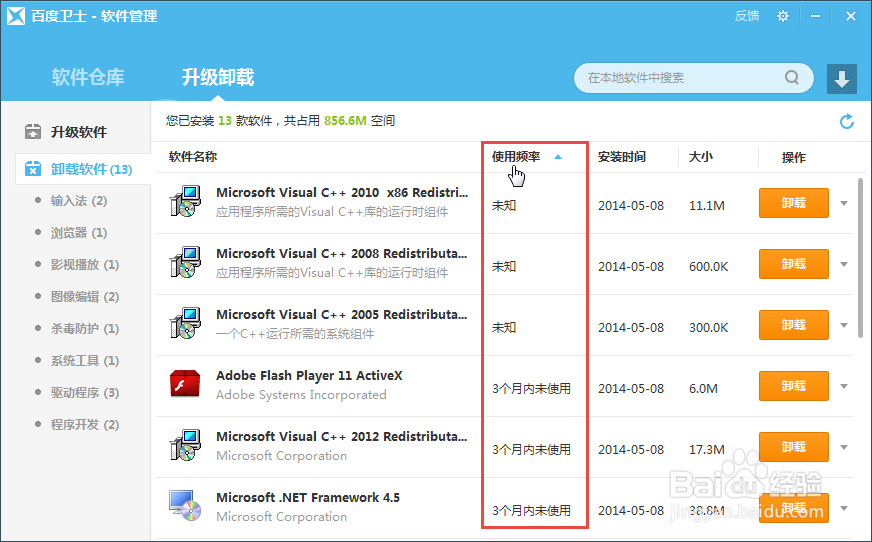This screenshot has height=542, width=872.
Task: Click the search magnifier icon
Action: coord(792,77)
